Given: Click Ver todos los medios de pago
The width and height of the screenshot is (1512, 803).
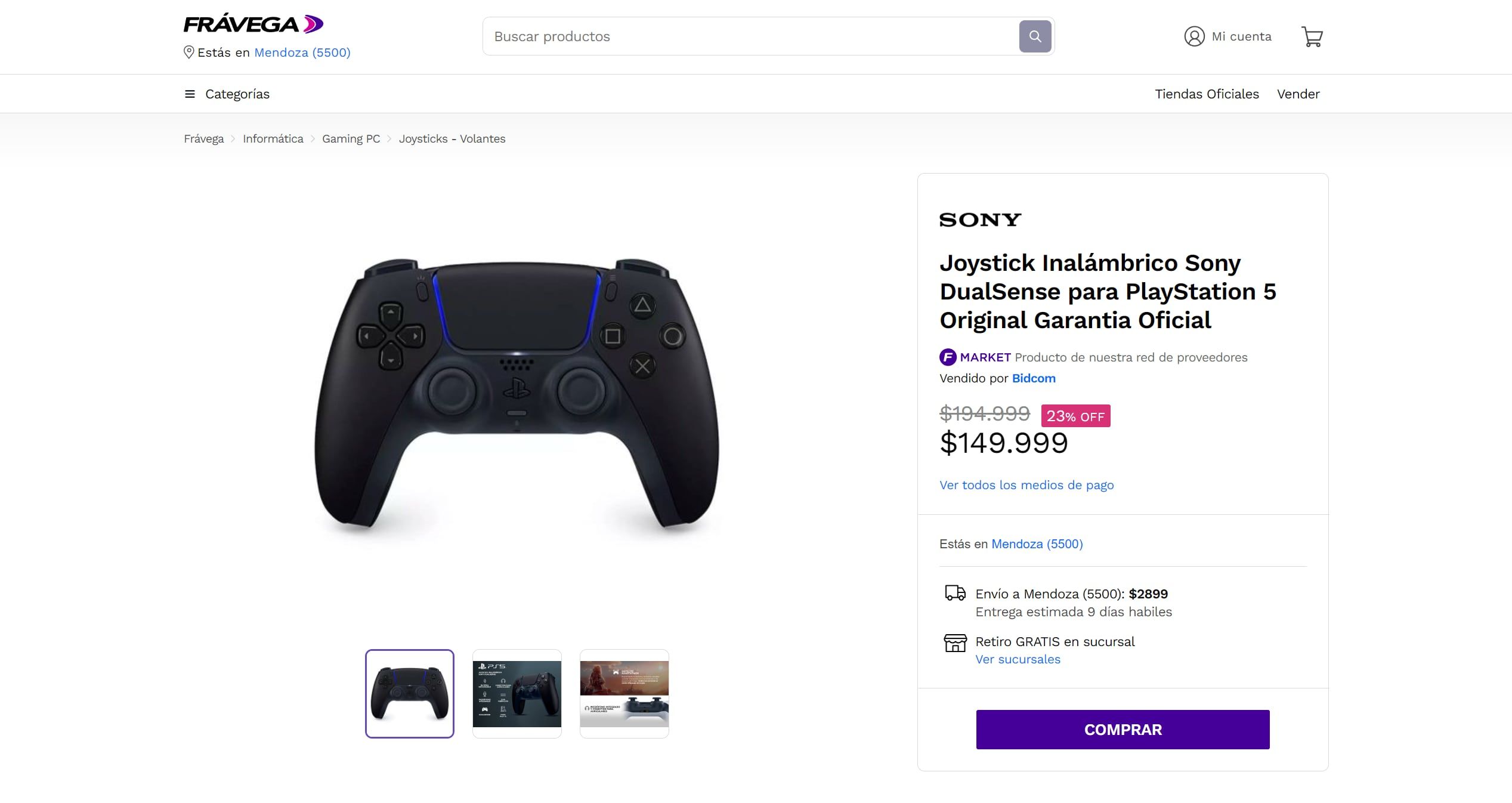Looking at the screenshot, I should tap(1026, 485).
